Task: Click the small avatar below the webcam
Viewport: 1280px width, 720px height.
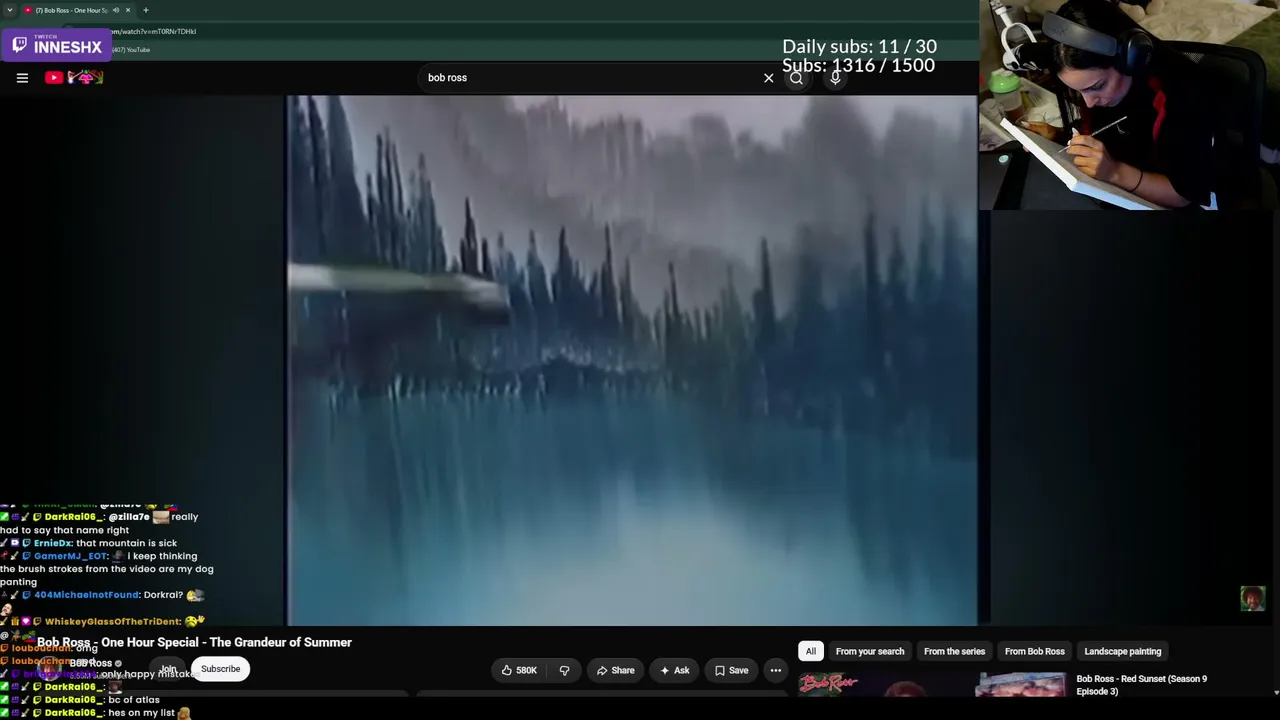Action: click(x=1252, y=598)
